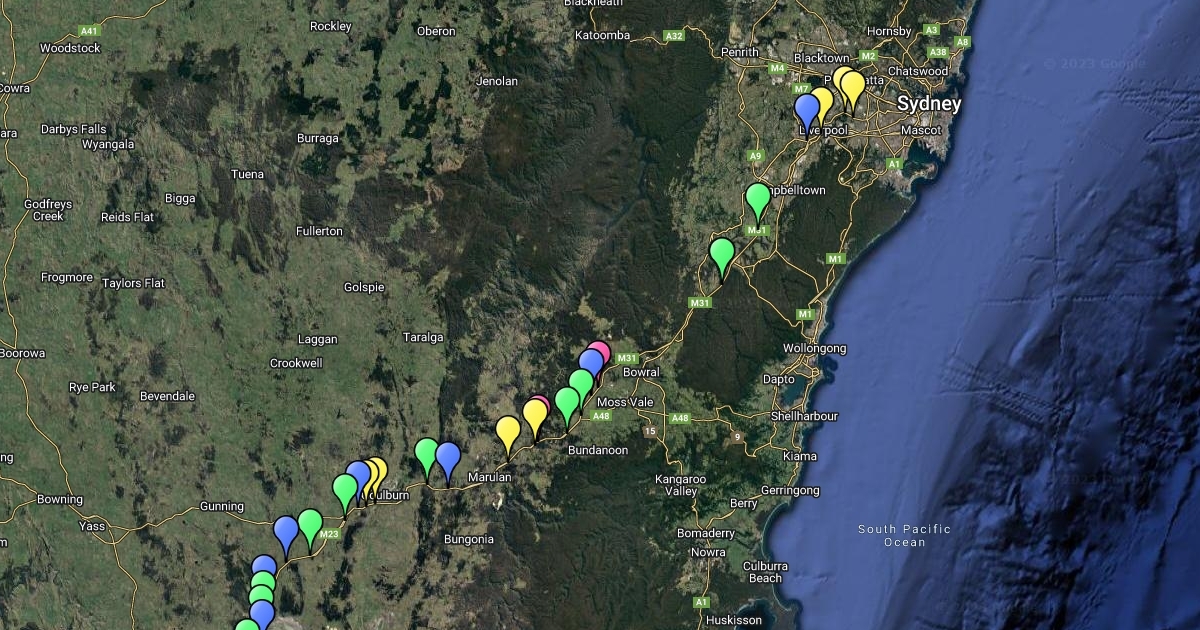
Task: Select the green pin left of blue Marulan pin
Action: (427, 454)
